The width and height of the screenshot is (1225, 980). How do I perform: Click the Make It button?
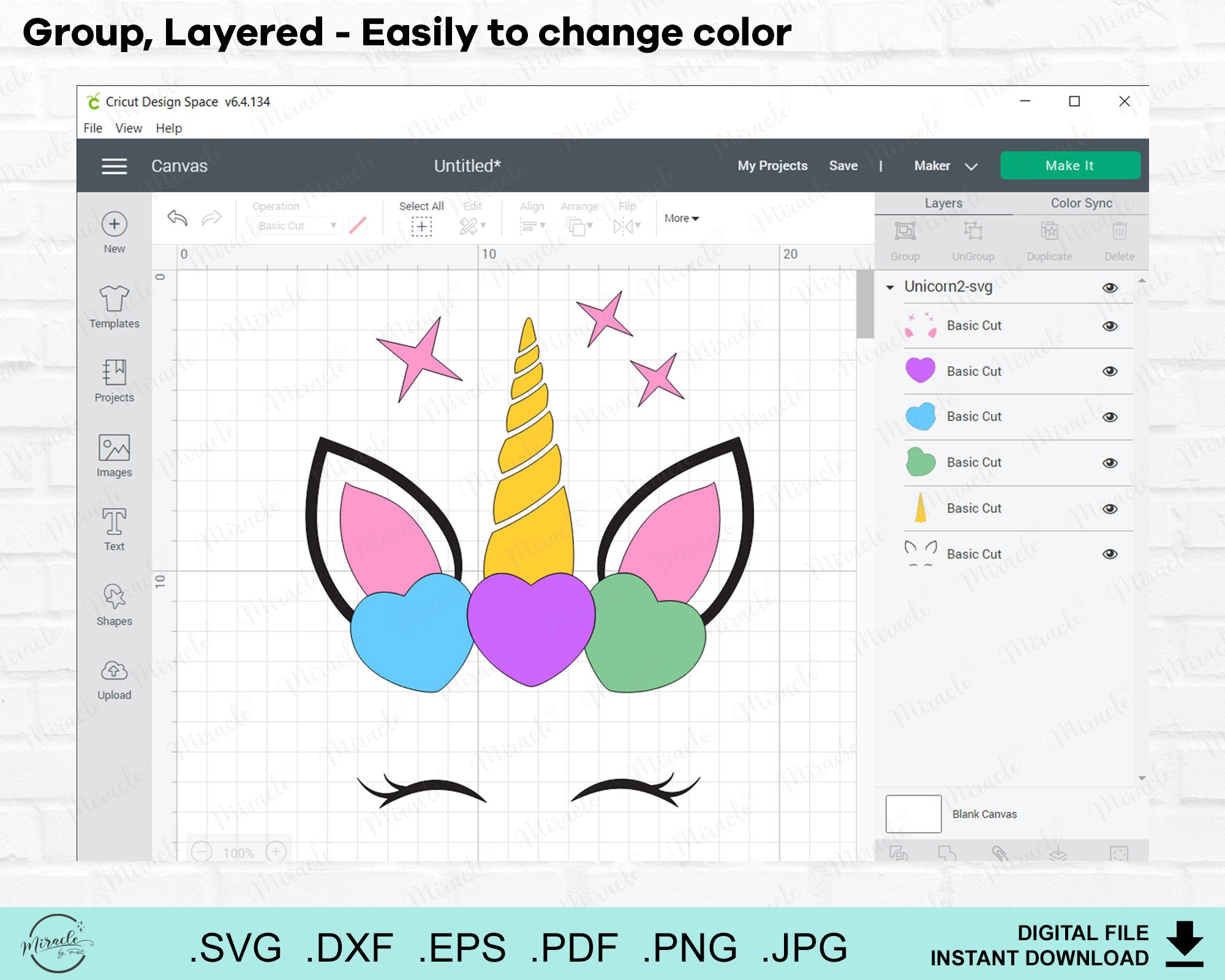coord(1071,165)
